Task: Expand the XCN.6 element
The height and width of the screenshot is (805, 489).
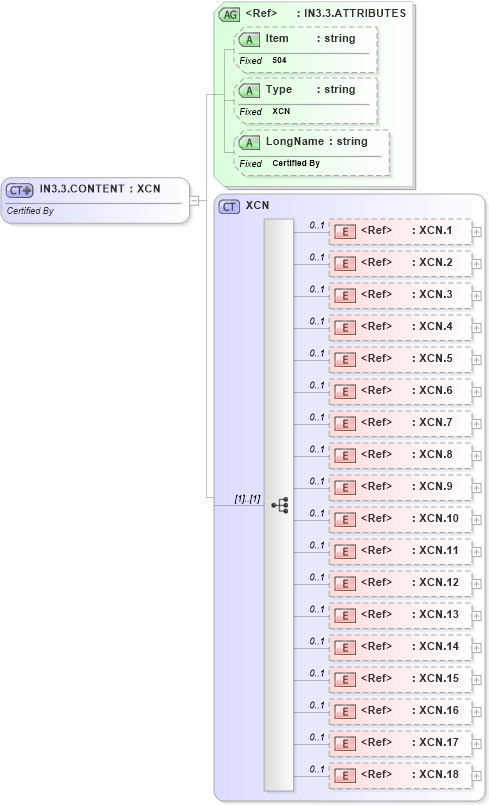Action: pos(477,392)
